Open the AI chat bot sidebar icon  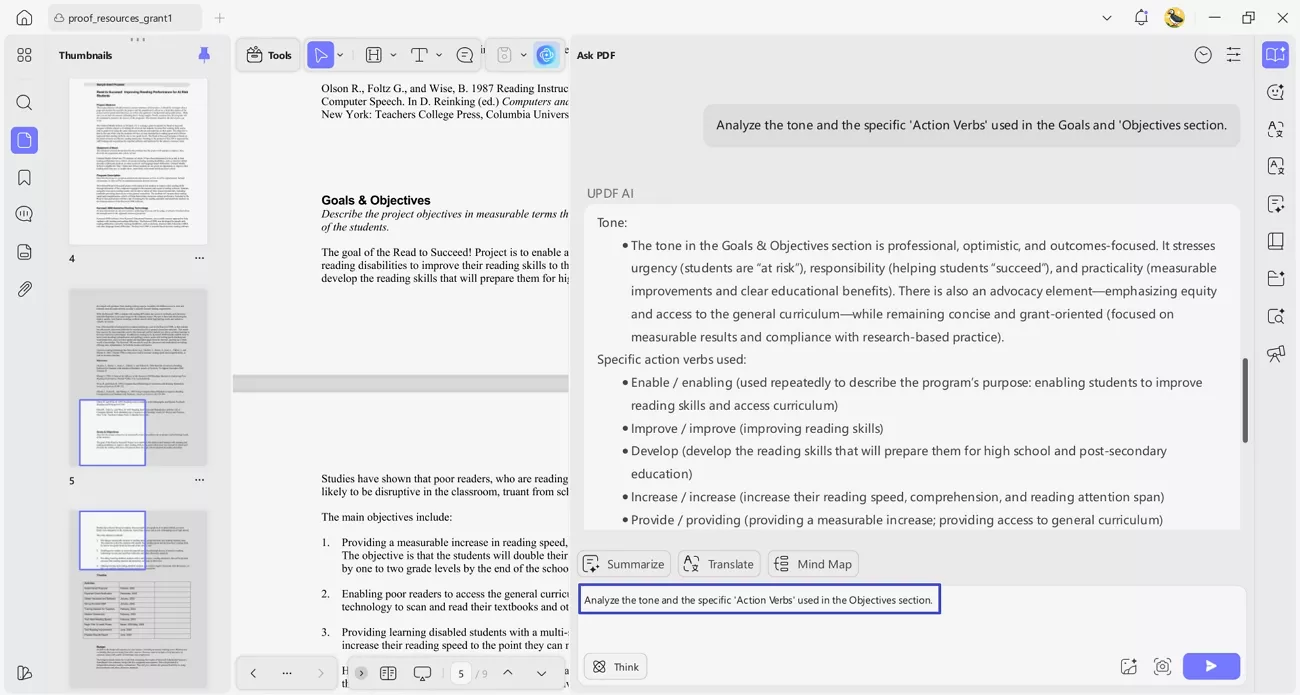(x=1275, y=92)
